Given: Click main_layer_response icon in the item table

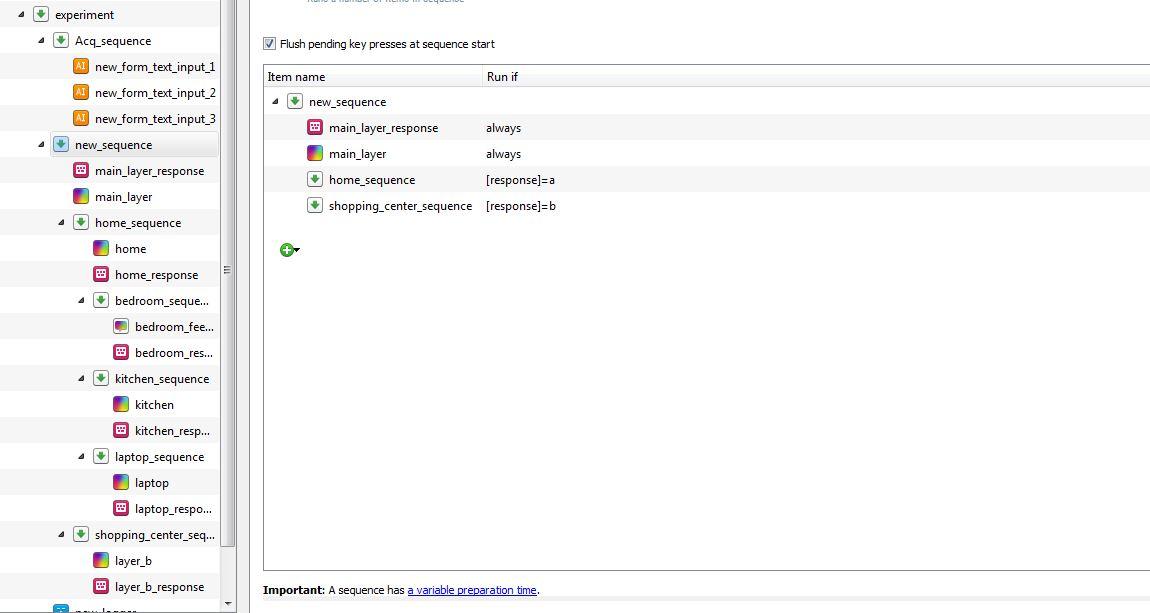Looking at the screenshot, I should pyautogui.click(x=315, y=128).
